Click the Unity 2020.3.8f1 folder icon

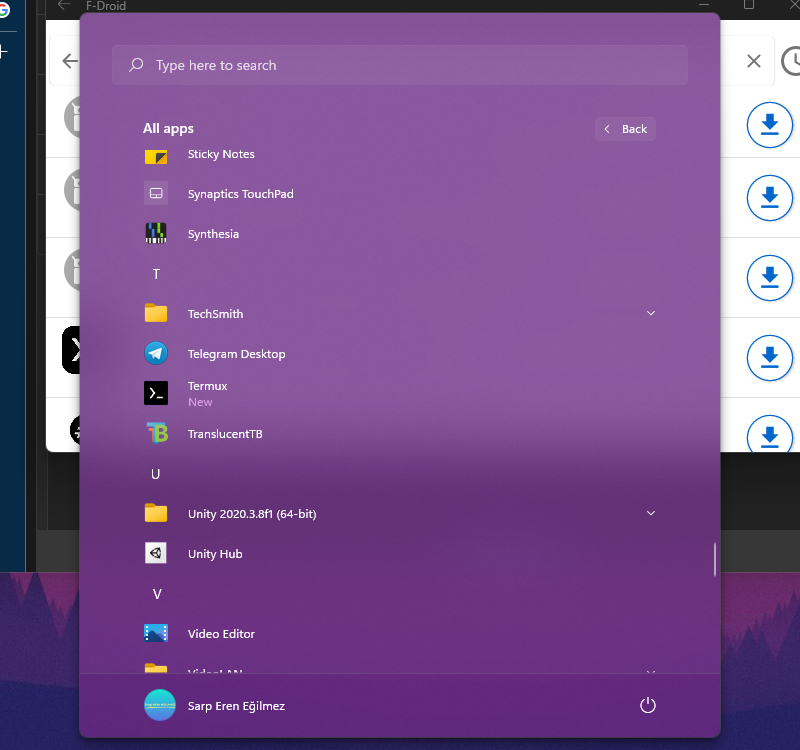156,513
